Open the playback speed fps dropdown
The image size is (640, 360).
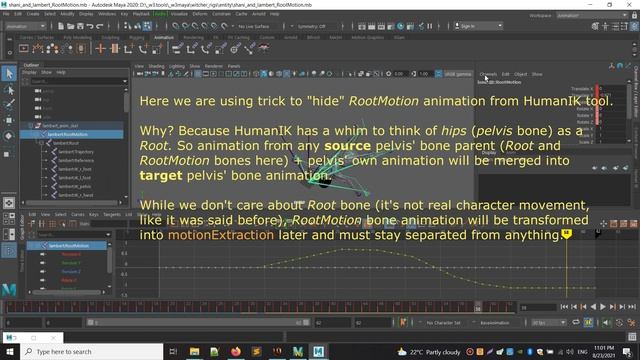coord(549,322)
